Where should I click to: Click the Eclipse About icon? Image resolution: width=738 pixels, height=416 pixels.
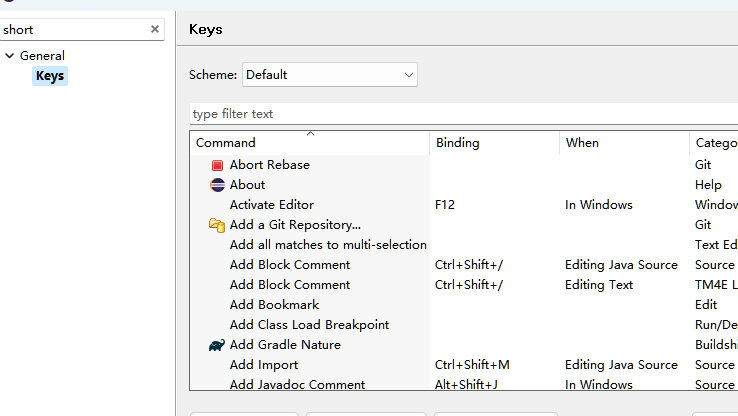click(x=217, y=185)
